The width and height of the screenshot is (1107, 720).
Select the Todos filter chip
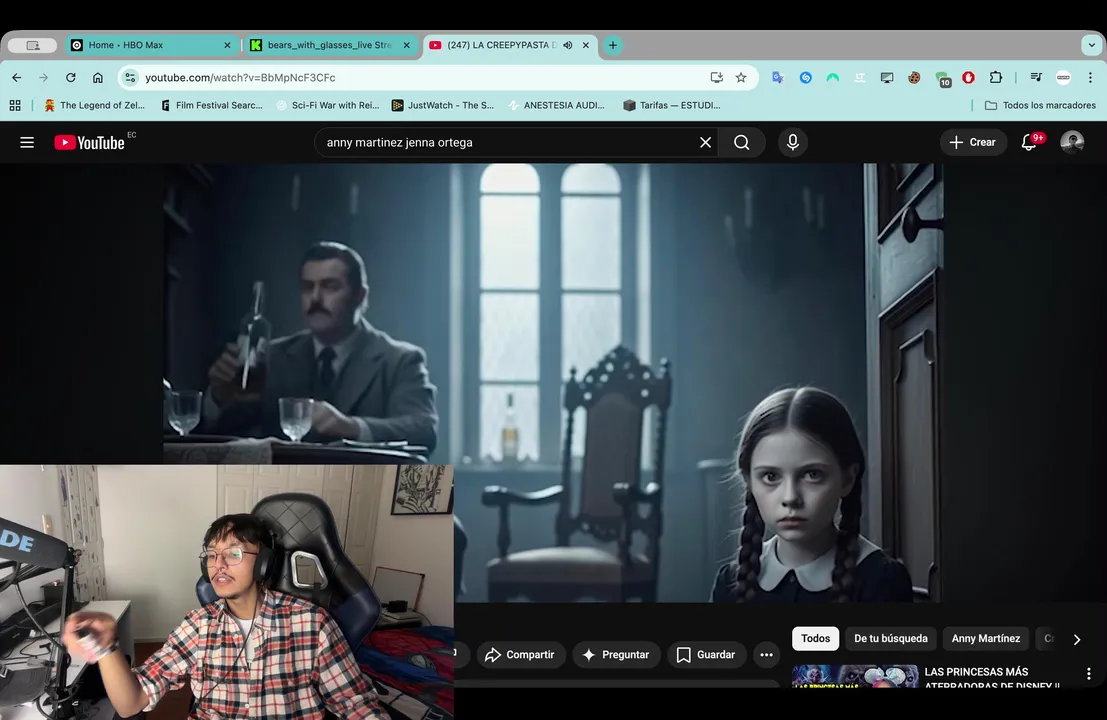tap(815, 638)
